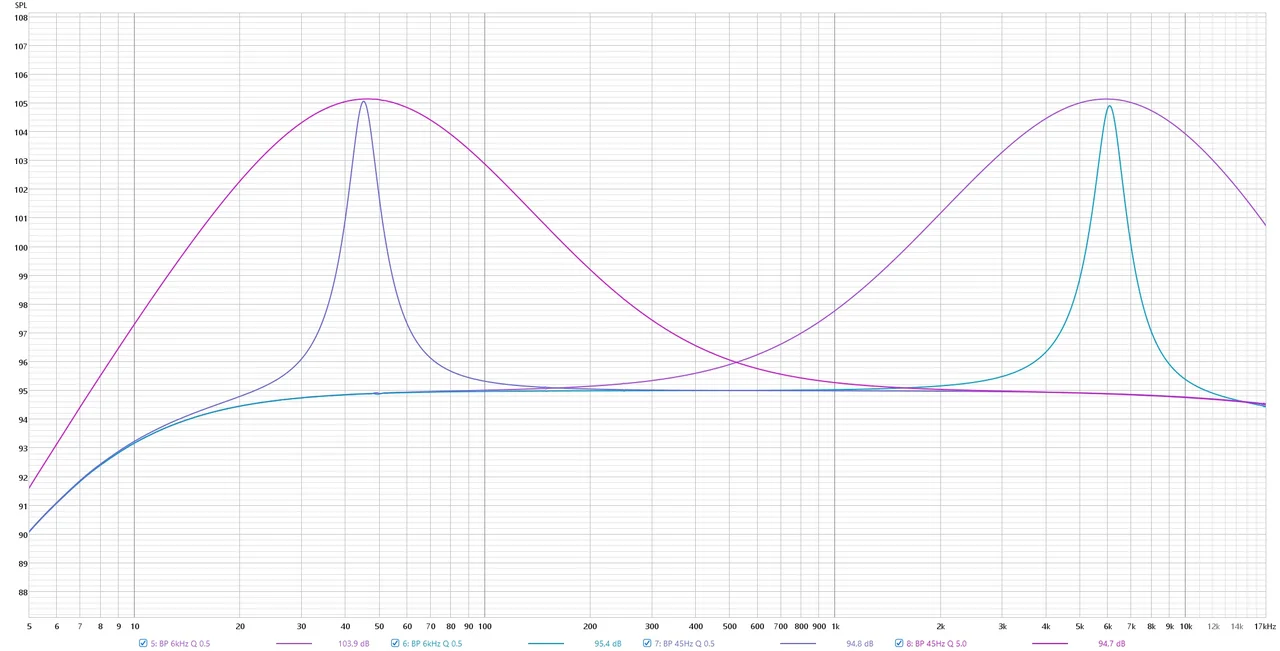Select the 94.8 dB readout in legend
The height and width of the screenshot is (651, 1280).
click(859, 644)
